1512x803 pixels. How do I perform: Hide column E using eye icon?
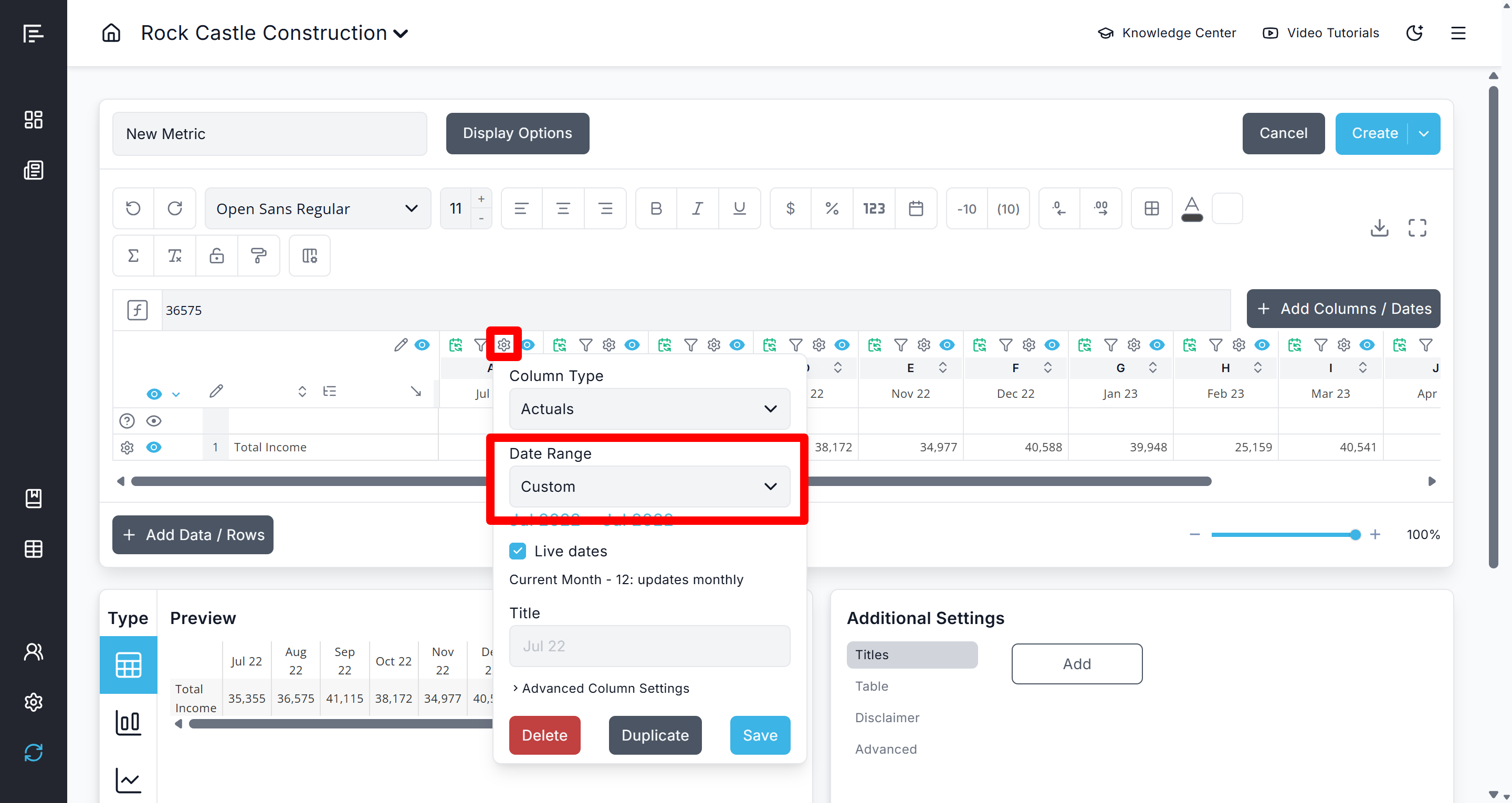point(946,345)
